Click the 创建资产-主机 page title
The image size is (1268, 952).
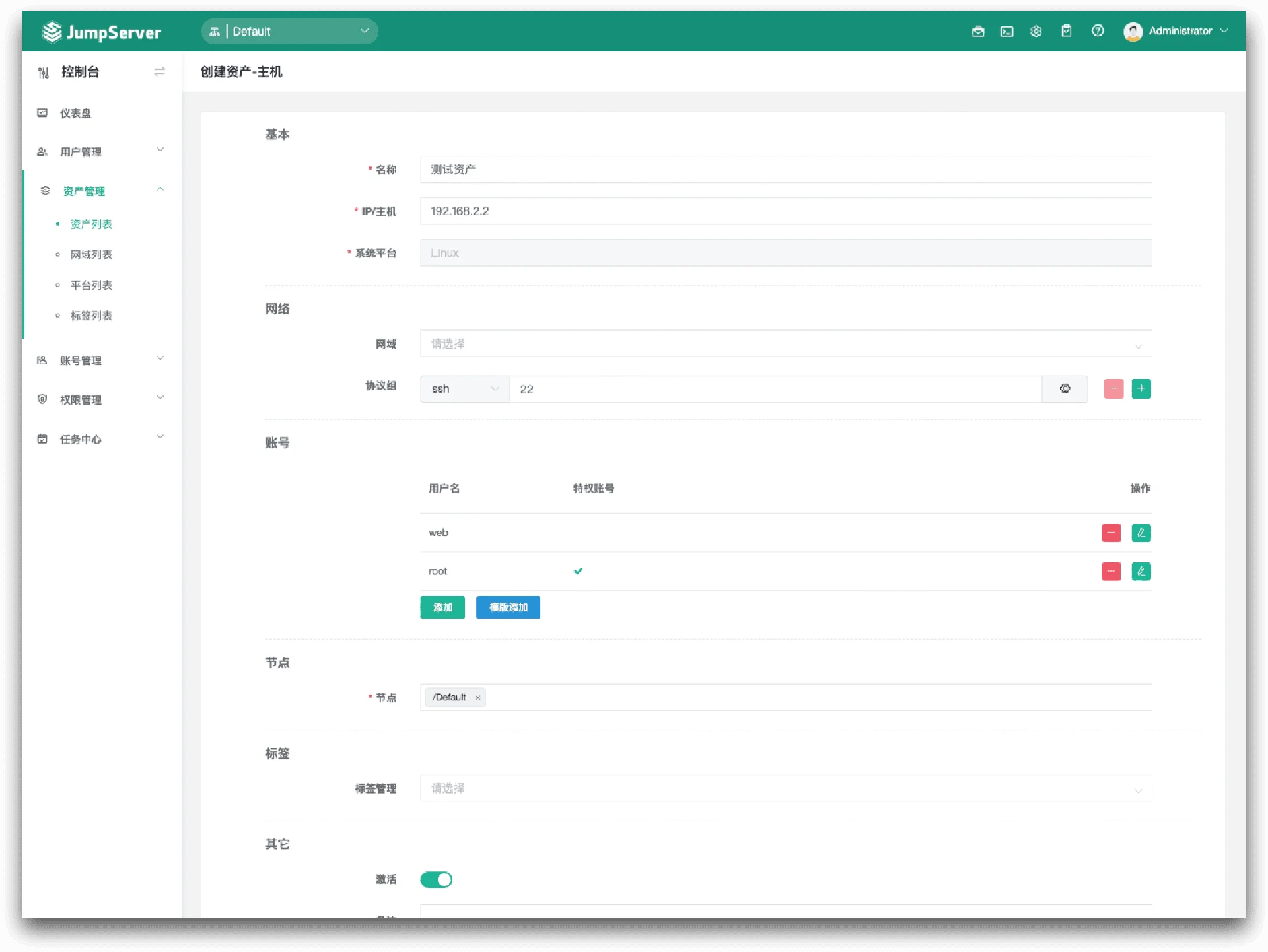(241, 72)
